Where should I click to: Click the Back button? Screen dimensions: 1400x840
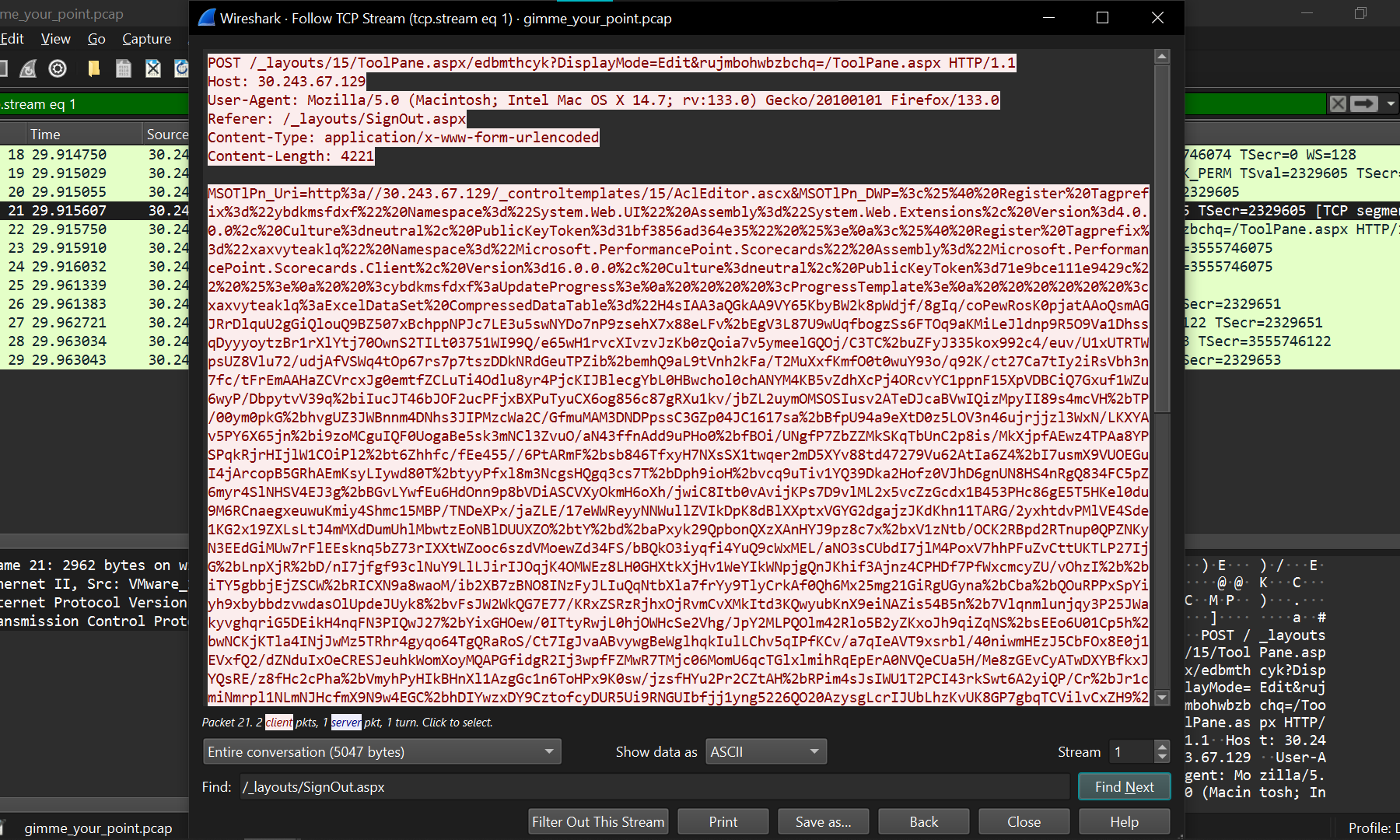pyautogui.click(x=924, y=822)
